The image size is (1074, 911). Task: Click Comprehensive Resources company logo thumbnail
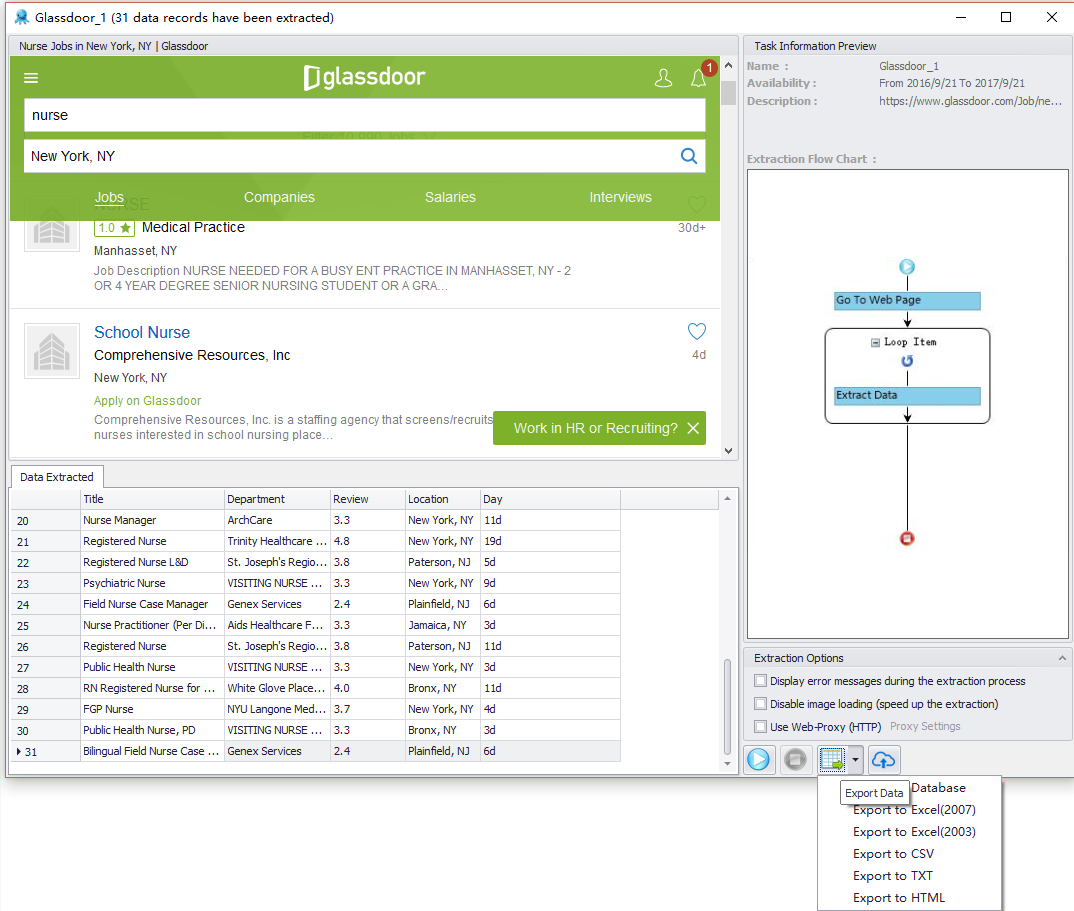point(52,351)
